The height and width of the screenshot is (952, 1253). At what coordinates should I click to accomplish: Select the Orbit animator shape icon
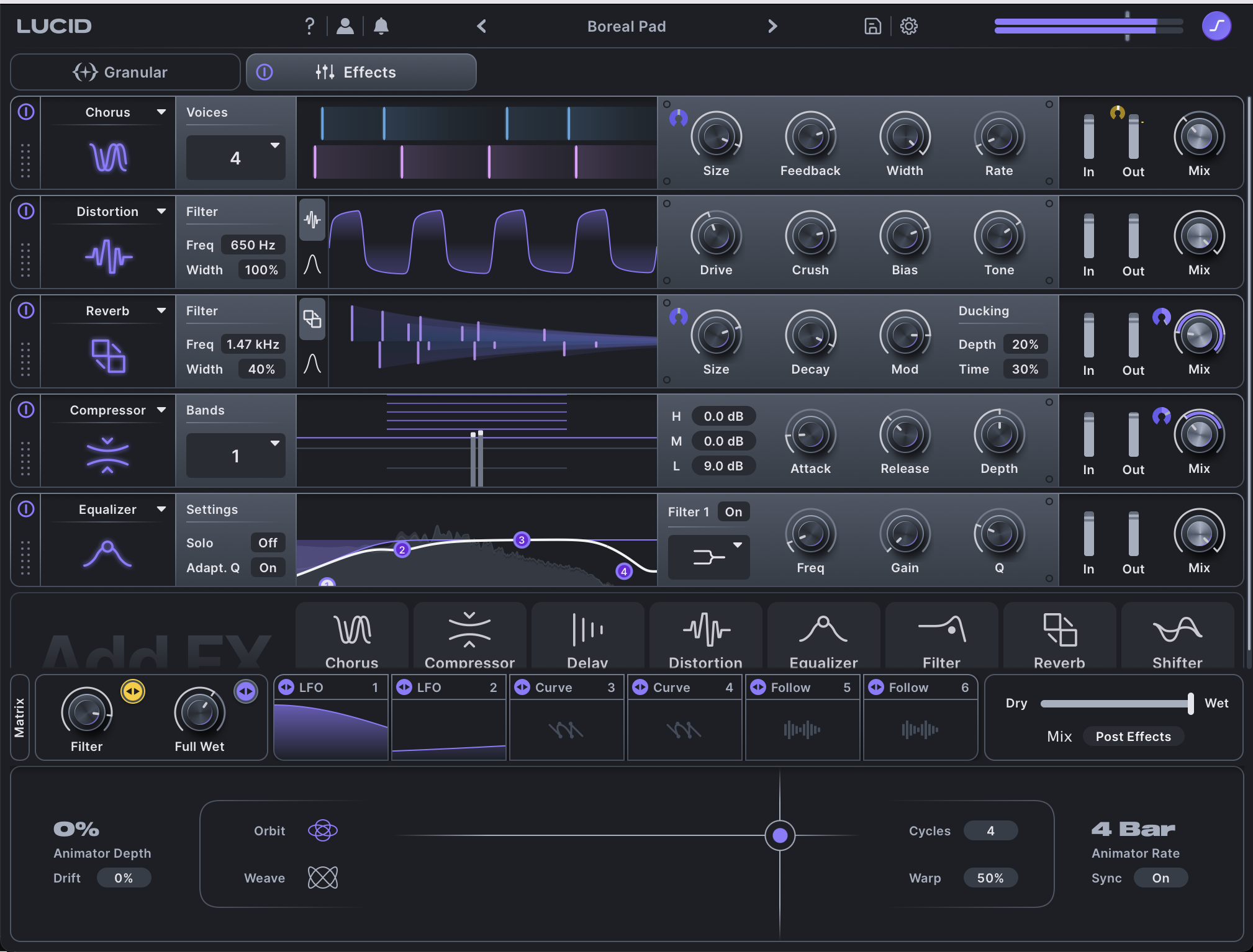tap(323, 830)
